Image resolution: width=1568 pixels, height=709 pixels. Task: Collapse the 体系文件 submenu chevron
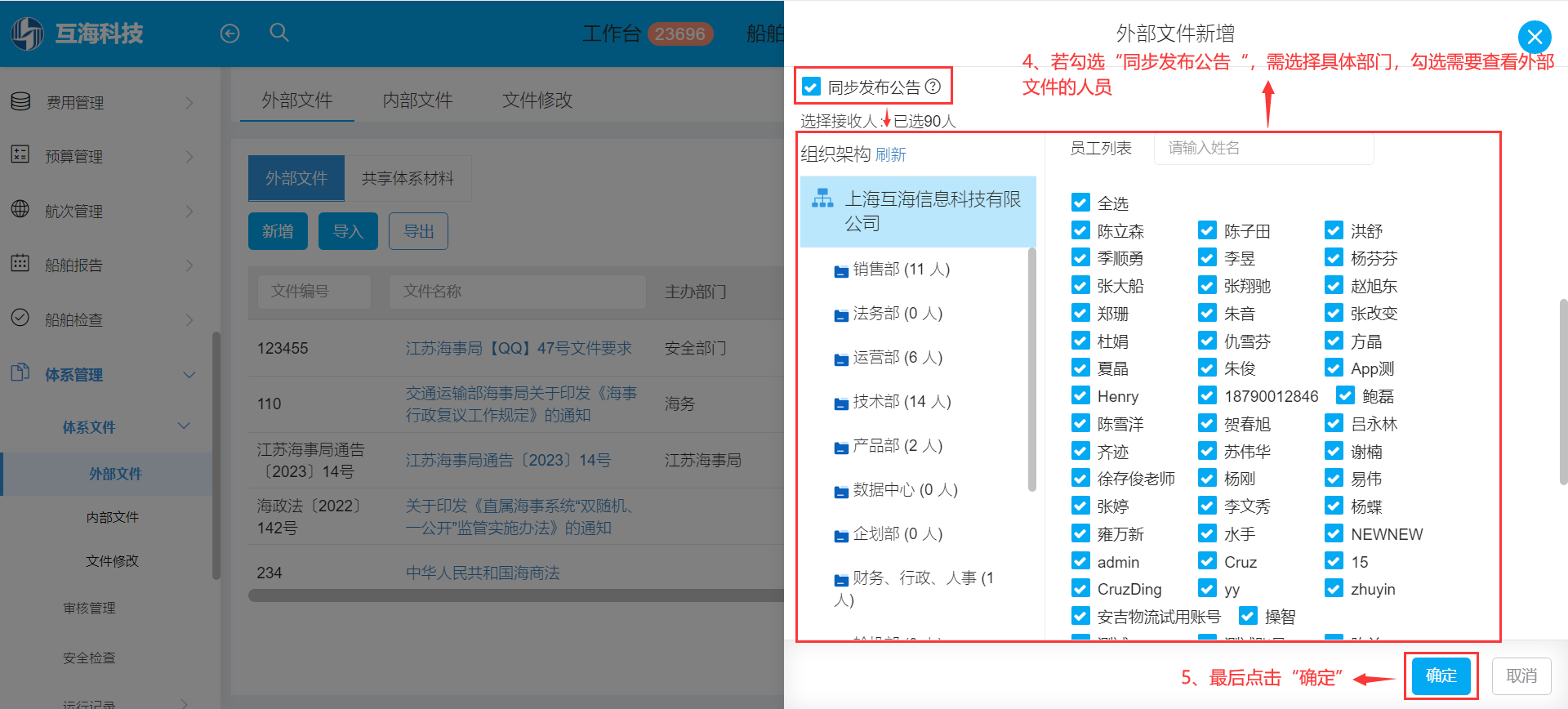pos(184,426)
